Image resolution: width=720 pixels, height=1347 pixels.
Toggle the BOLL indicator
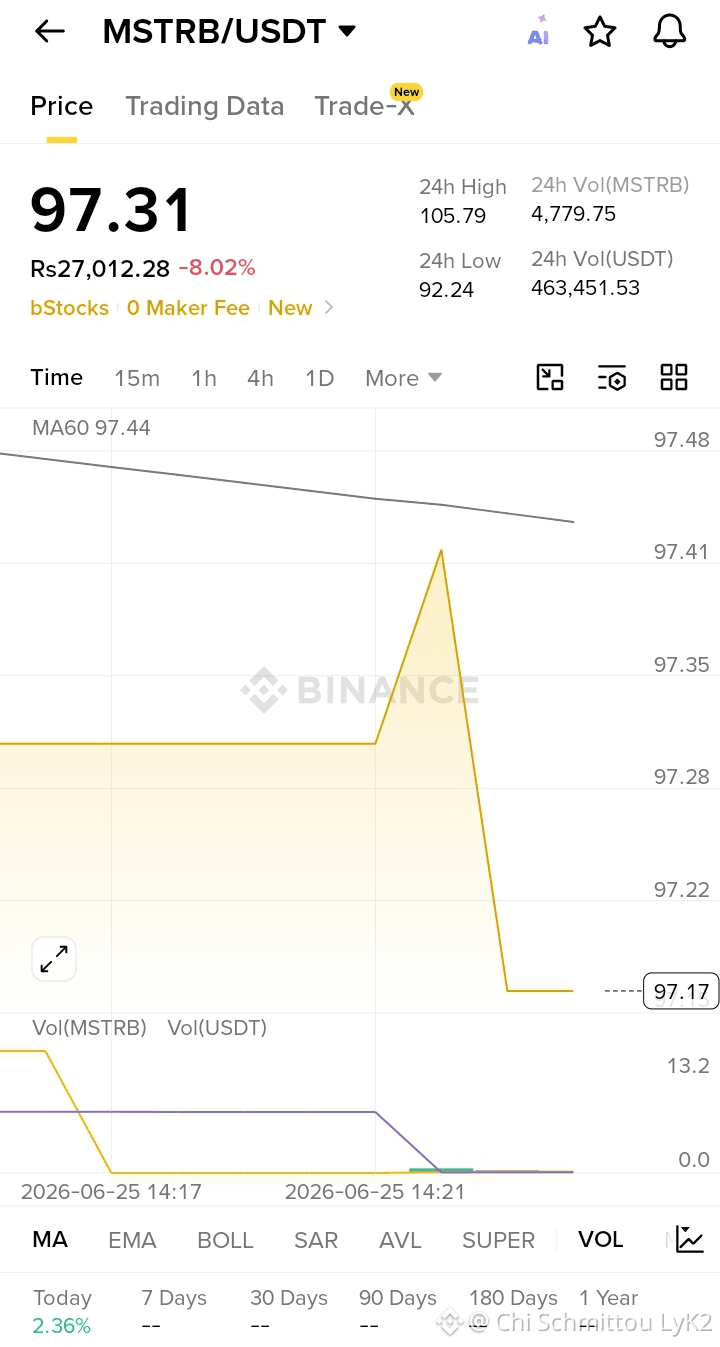226,1240
